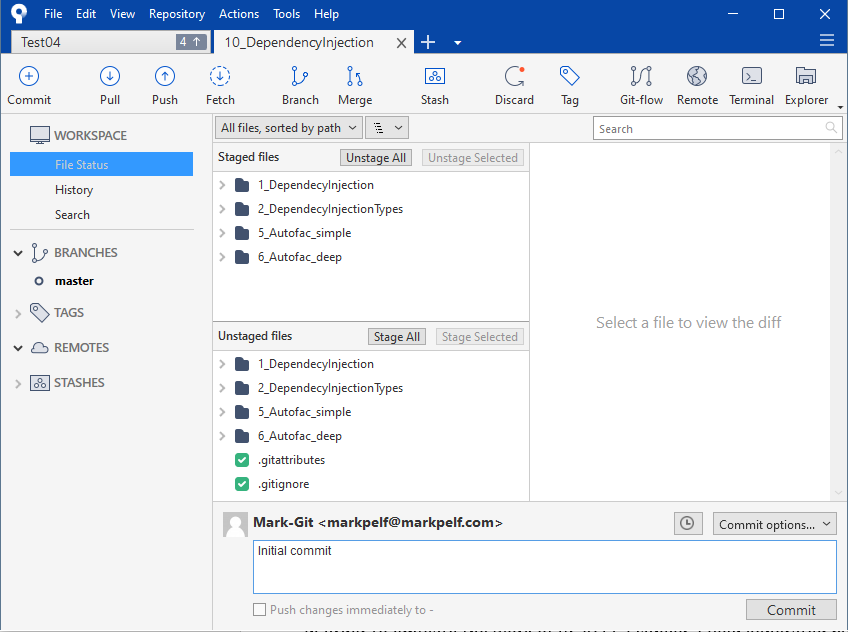Click the Stash toolbar icon
The image size is (848, 632).
pos(435,76)
